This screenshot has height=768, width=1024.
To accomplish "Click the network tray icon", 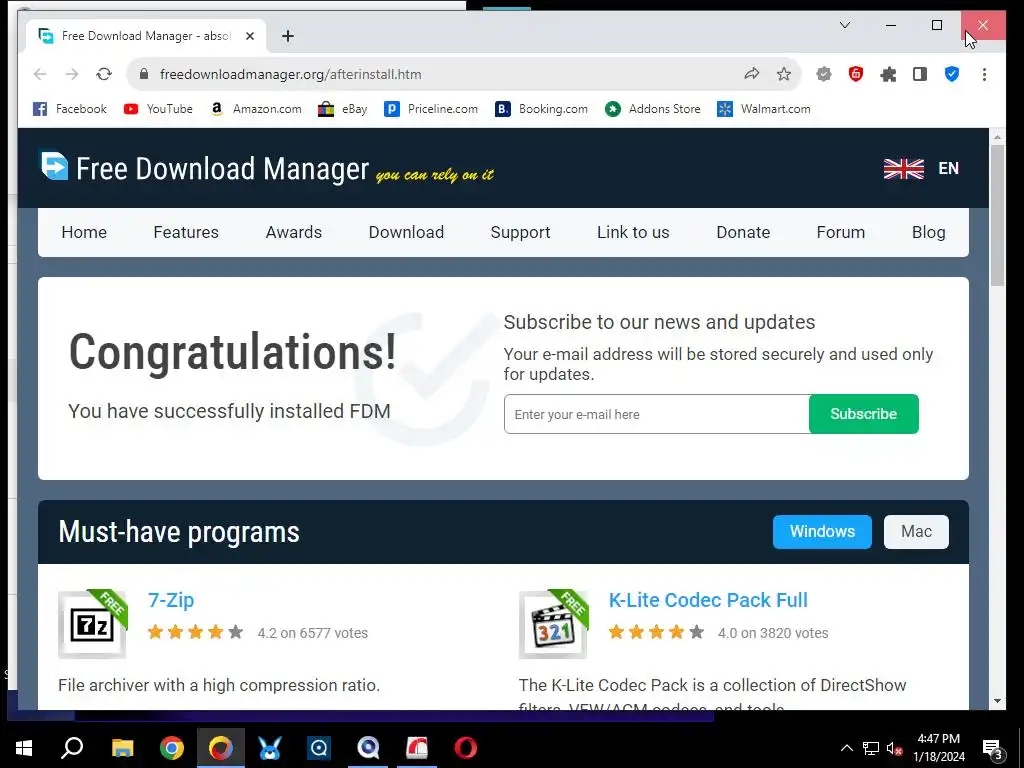I will (x=871, y=748).
